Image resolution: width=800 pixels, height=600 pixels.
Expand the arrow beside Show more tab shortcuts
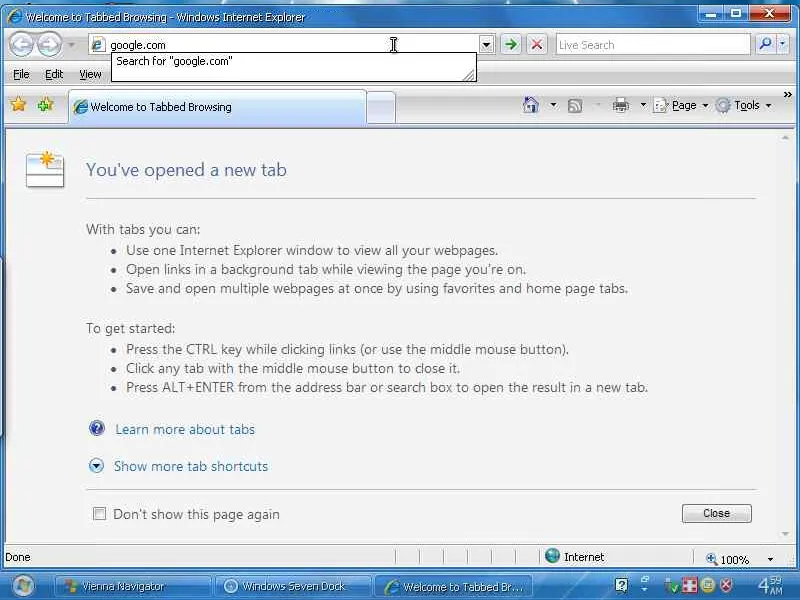pos(96,465)
